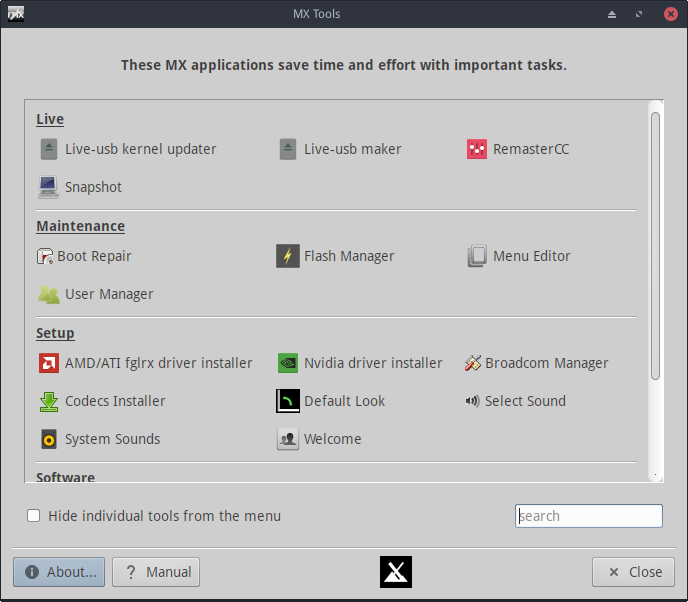Click the MX icon in title bar

point(16,14)
